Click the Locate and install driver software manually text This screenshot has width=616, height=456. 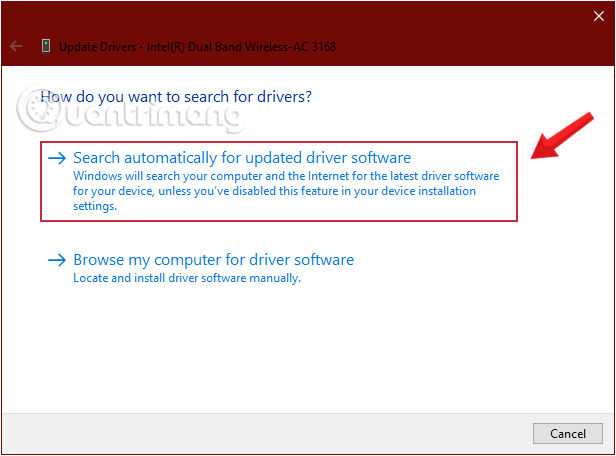(187, 278)
